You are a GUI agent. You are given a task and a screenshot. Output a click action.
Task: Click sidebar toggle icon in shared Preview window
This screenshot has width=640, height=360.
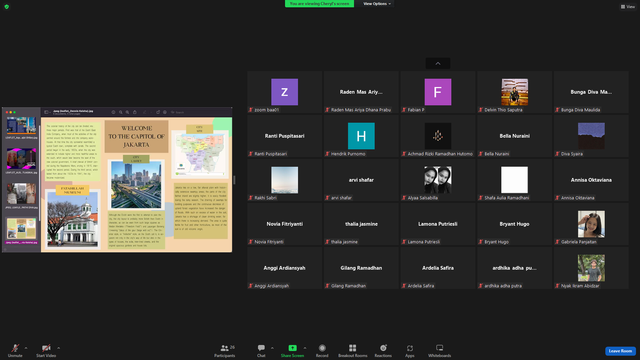point(47,112)
